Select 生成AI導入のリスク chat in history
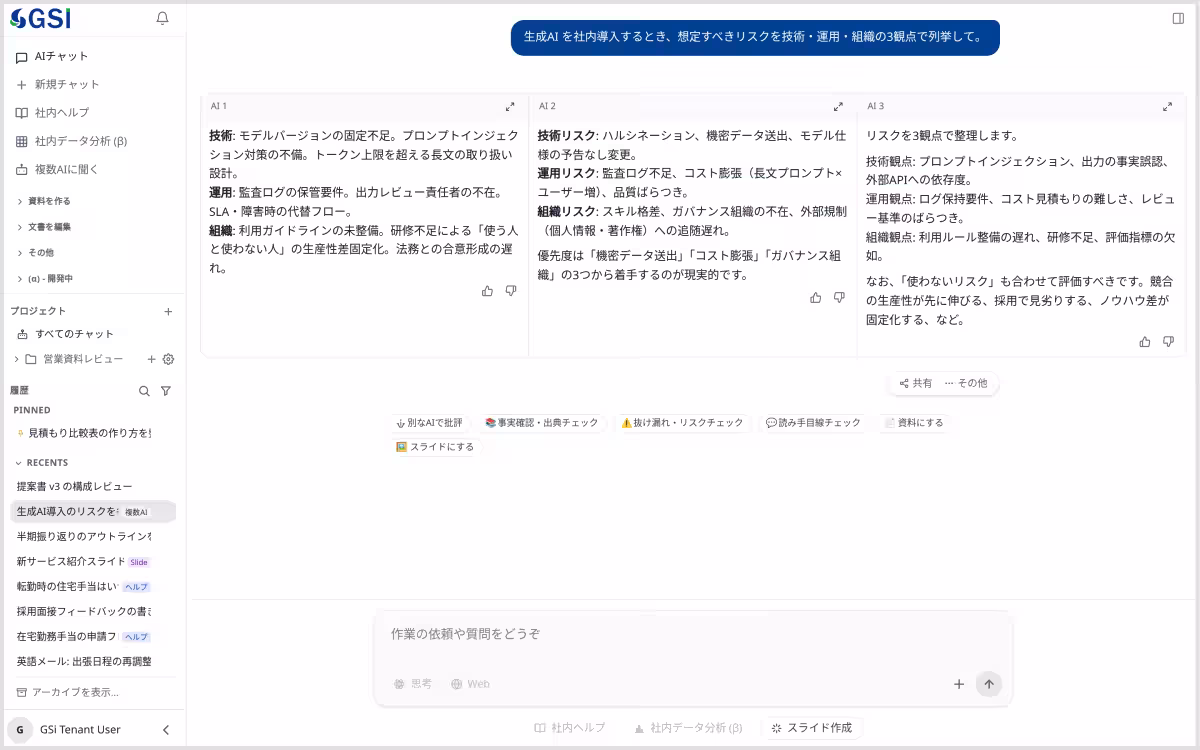The height and width of the screenshot is (750, 1200). pos(92,512)
